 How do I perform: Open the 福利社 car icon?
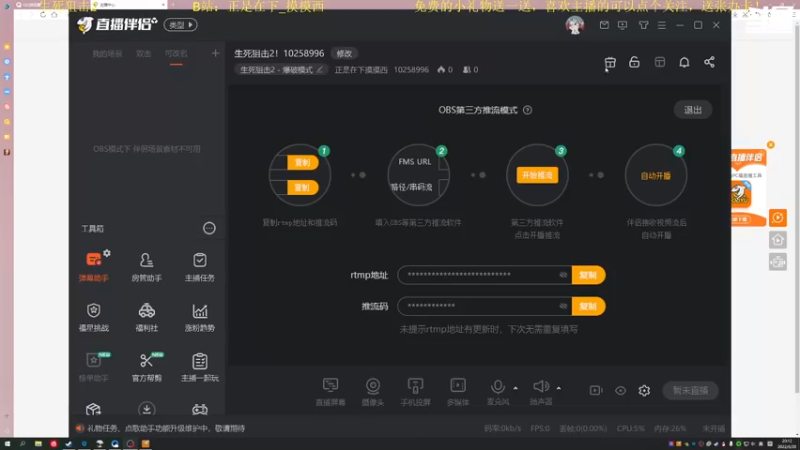[x=146, y=317]
